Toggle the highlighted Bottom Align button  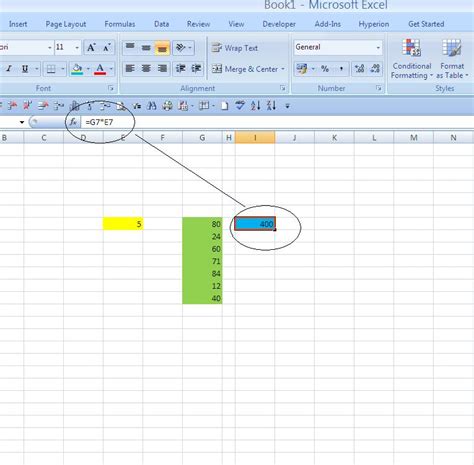pyautogui.click(x=162, y=48)
